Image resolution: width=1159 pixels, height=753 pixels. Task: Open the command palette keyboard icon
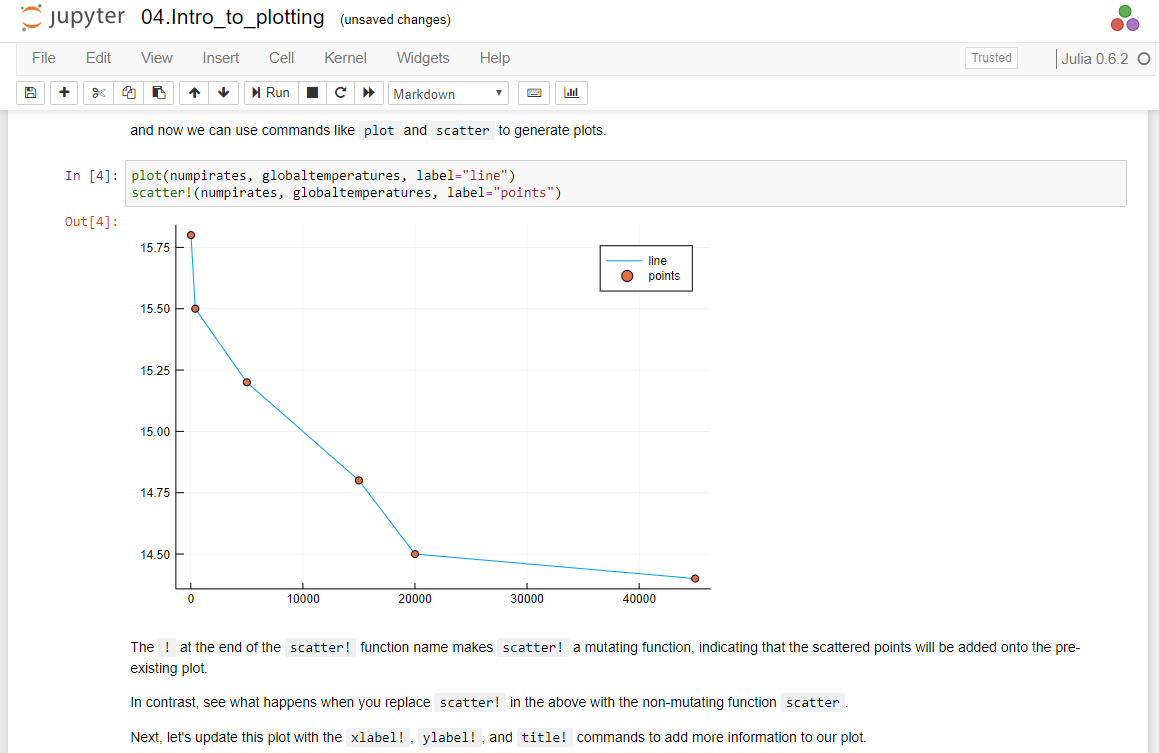tap(534, 93)
